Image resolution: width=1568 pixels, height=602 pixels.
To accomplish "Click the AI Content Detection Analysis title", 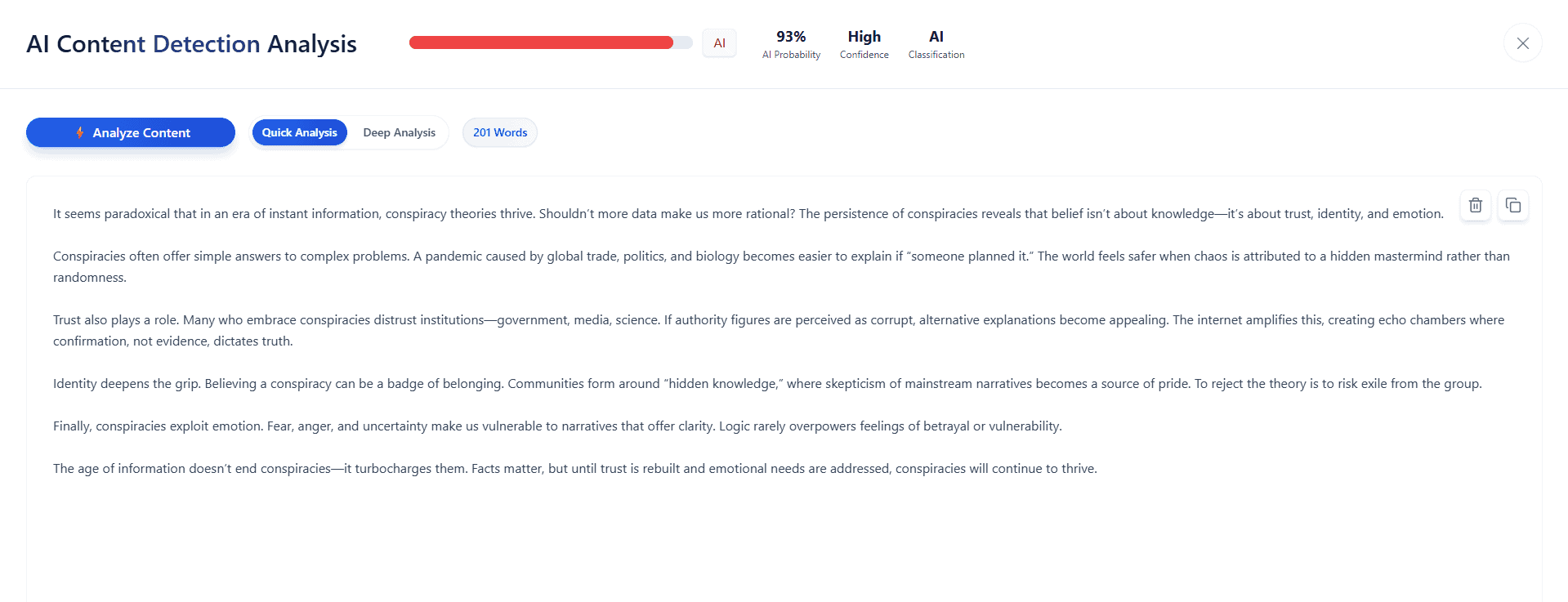I will point(191,43).
